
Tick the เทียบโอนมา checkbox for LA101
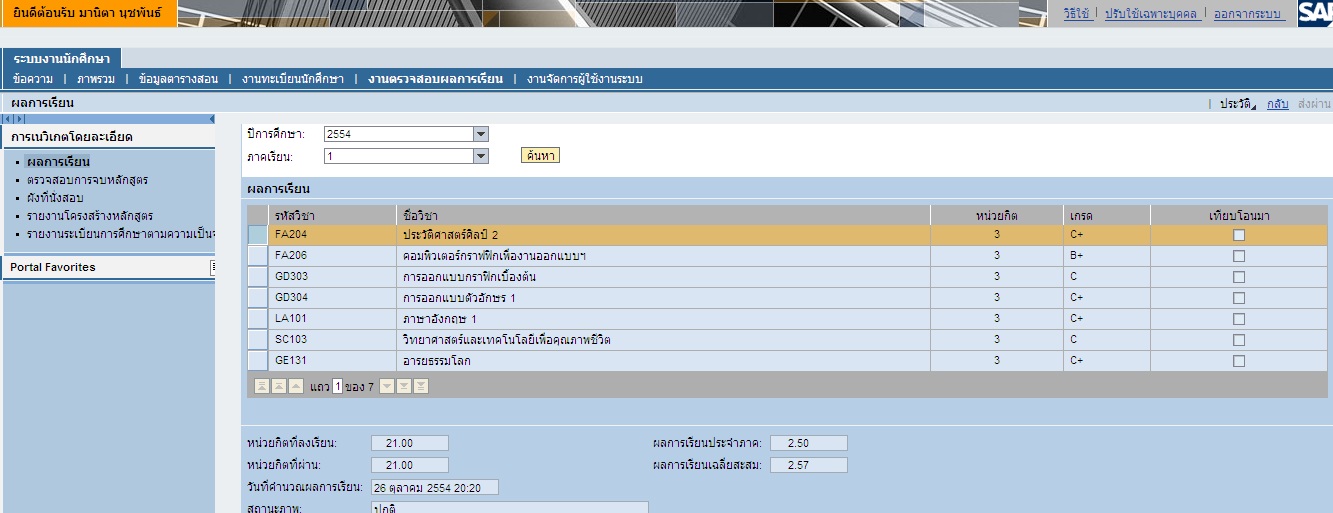pyautogui.click(x=1239, y=319)
